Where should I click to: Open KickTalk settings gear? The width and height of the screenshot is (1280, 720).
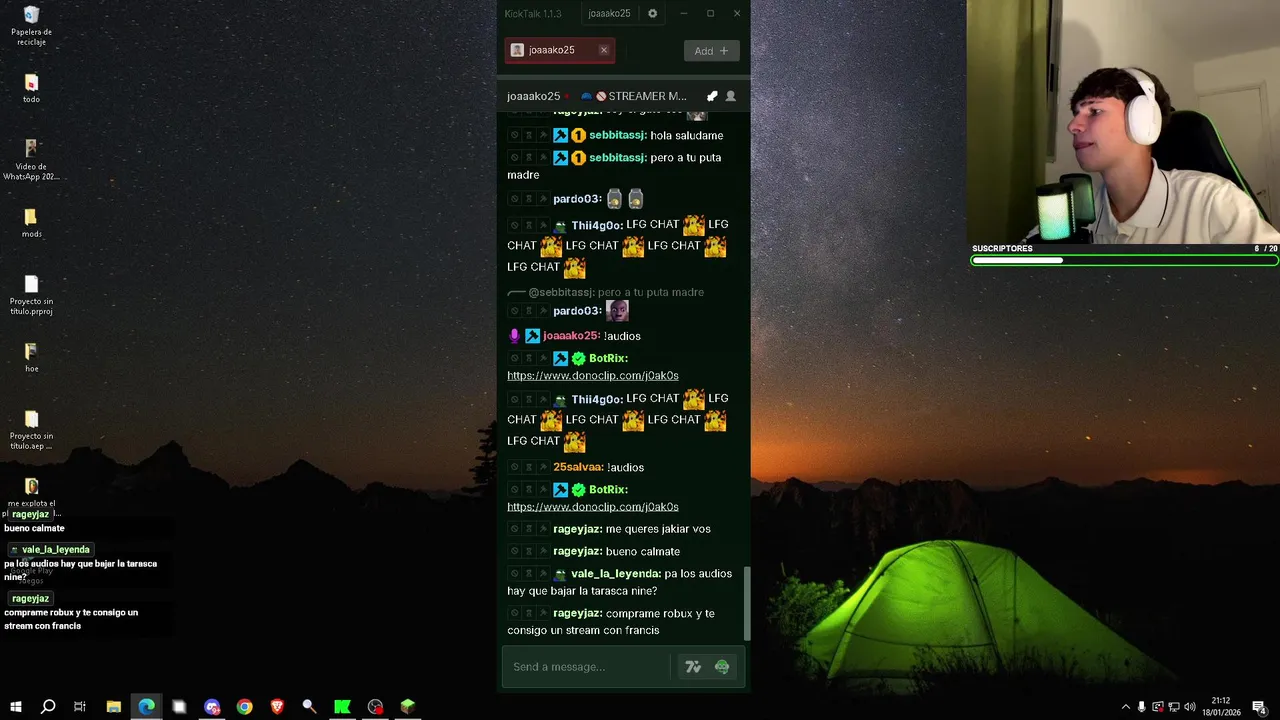(x=653, y=14)
